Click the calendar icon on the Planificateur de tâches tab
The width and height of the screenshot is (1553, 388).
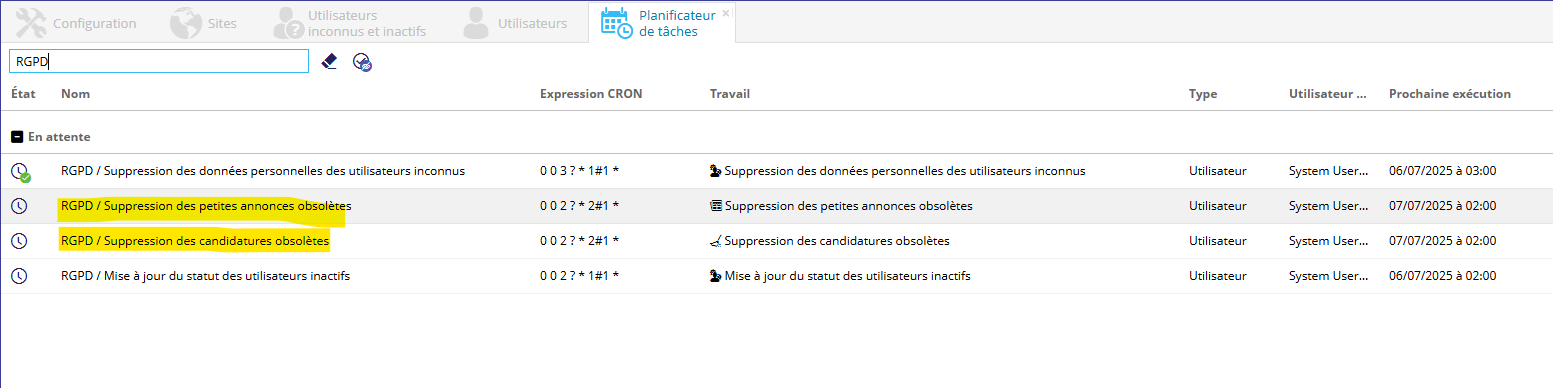click(x=616, y=23)
